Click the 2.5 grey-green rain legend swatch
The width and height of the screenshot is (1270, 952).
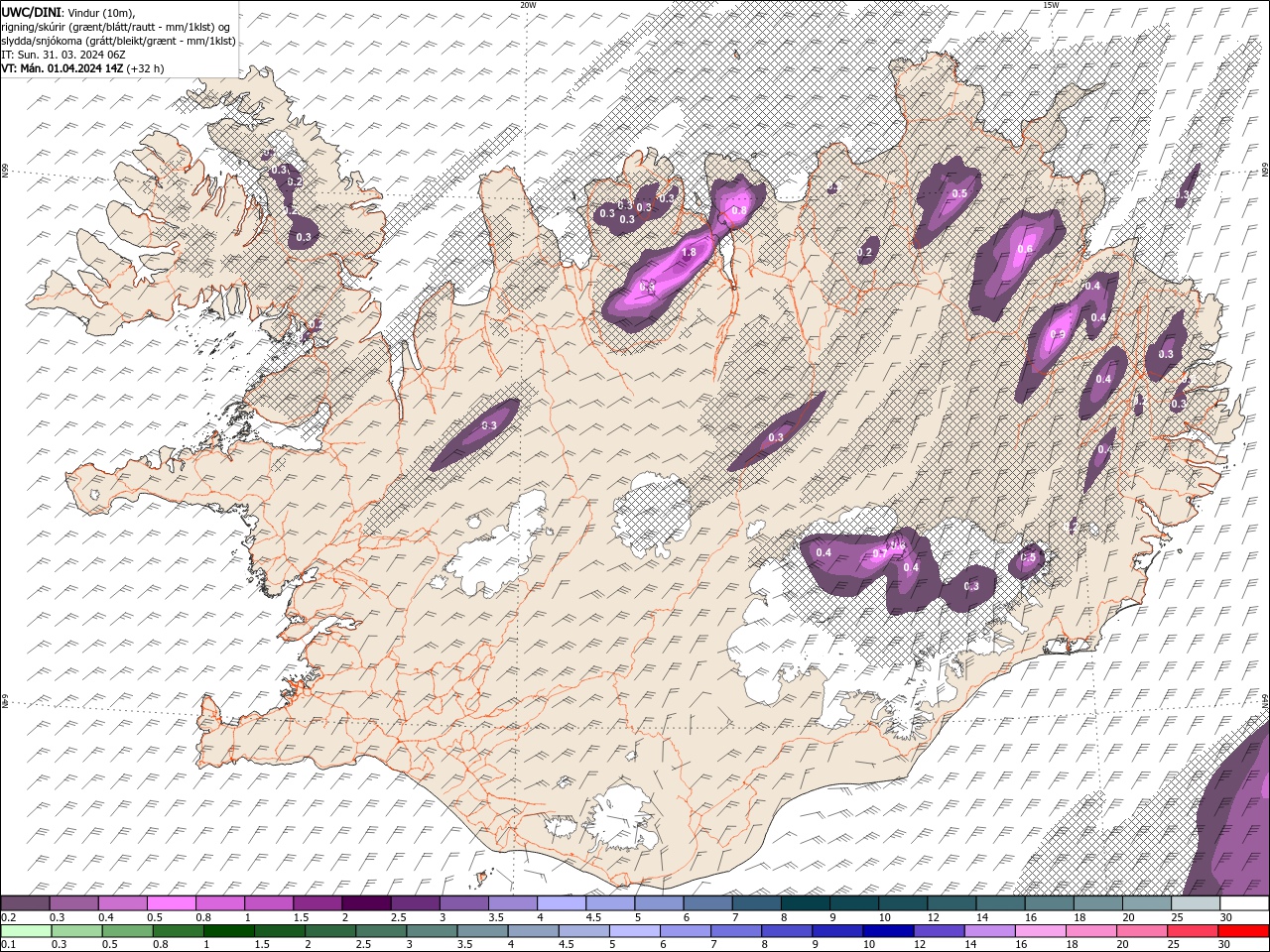pos(381,931)
